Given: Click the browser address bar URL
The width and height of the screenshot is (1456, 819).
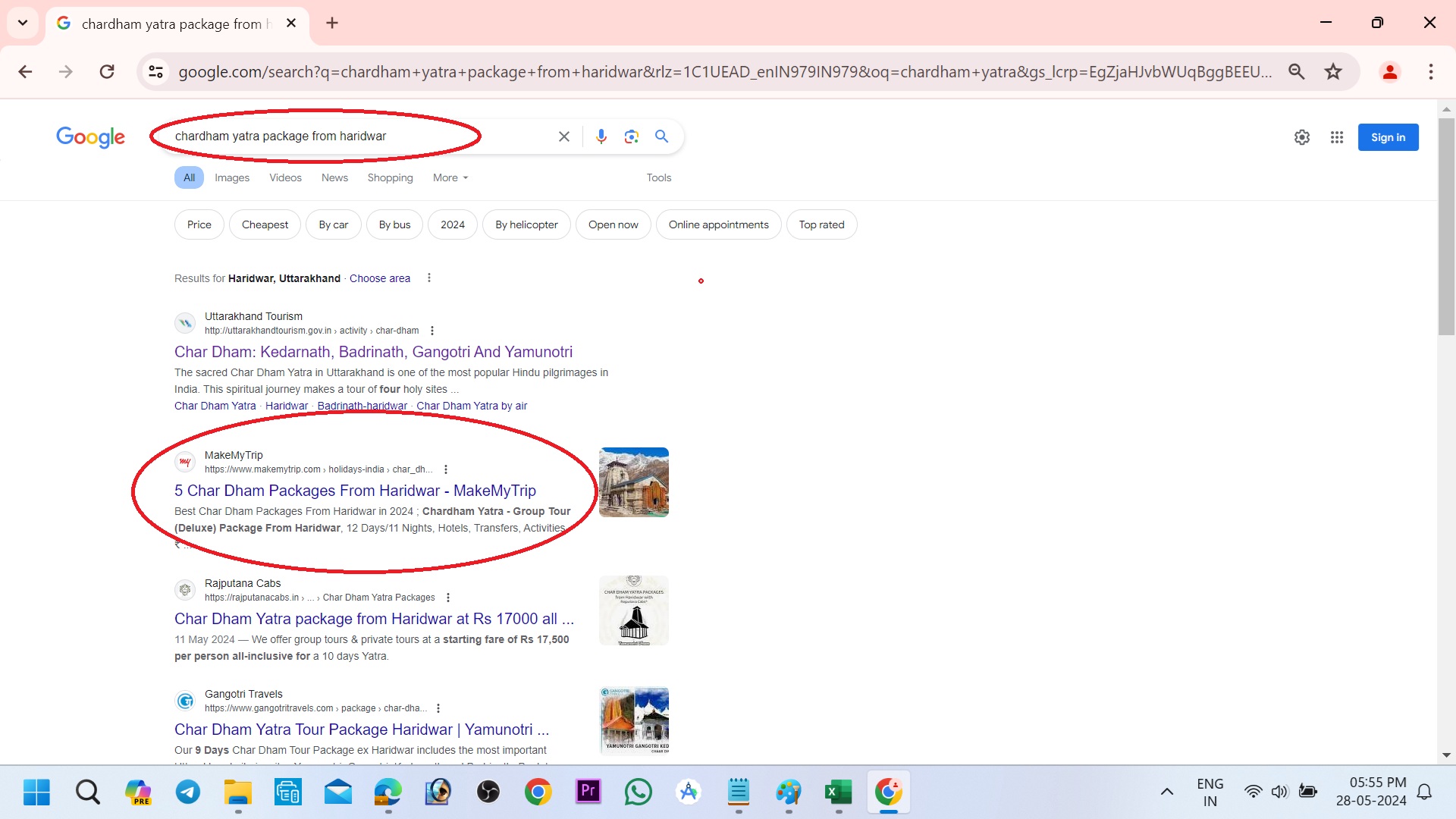Looking at the screenshot, I should (725, 72).
